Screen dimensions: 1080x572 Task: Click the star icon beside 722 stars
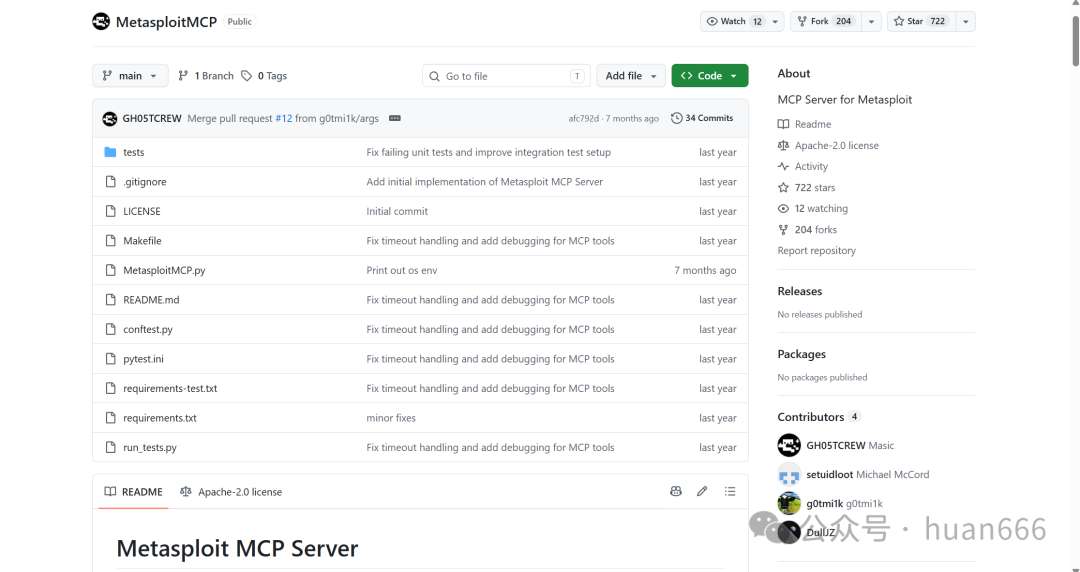point(783,187)
